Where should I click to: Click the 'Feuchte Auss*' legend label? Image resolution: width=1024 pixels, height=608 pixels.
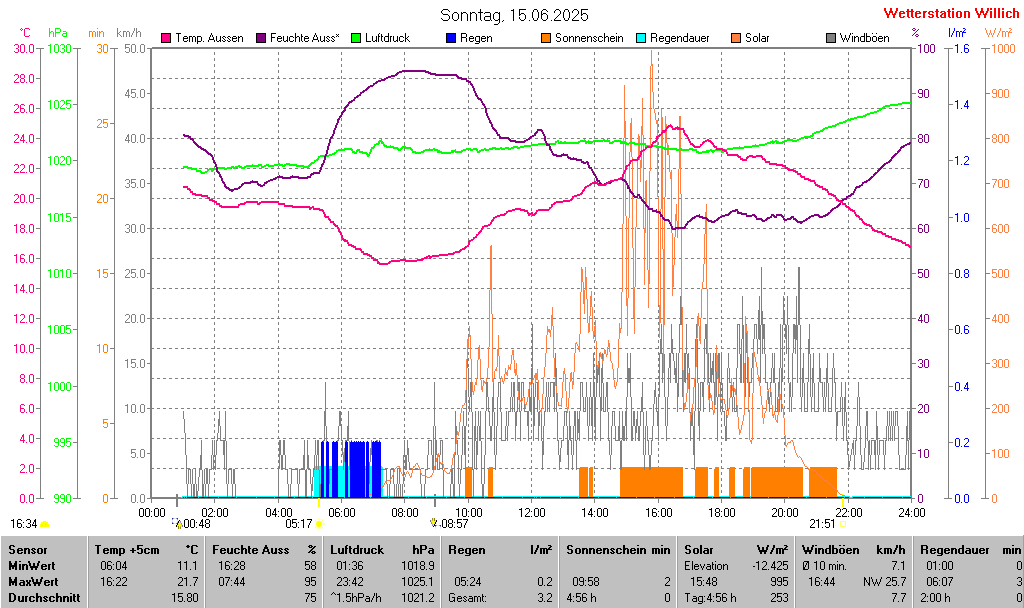tap(304, 39)
